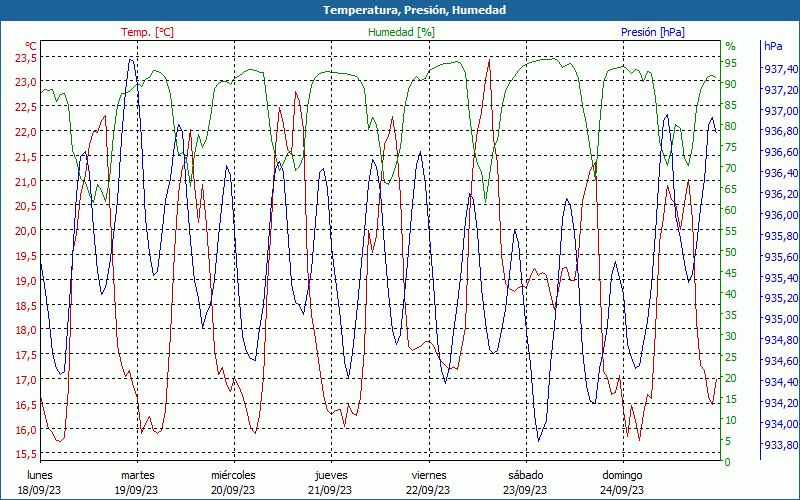Screen dimensions: 800x500
Task: Click the 20,0 temperature axis value
Action: tap(26, 231)
